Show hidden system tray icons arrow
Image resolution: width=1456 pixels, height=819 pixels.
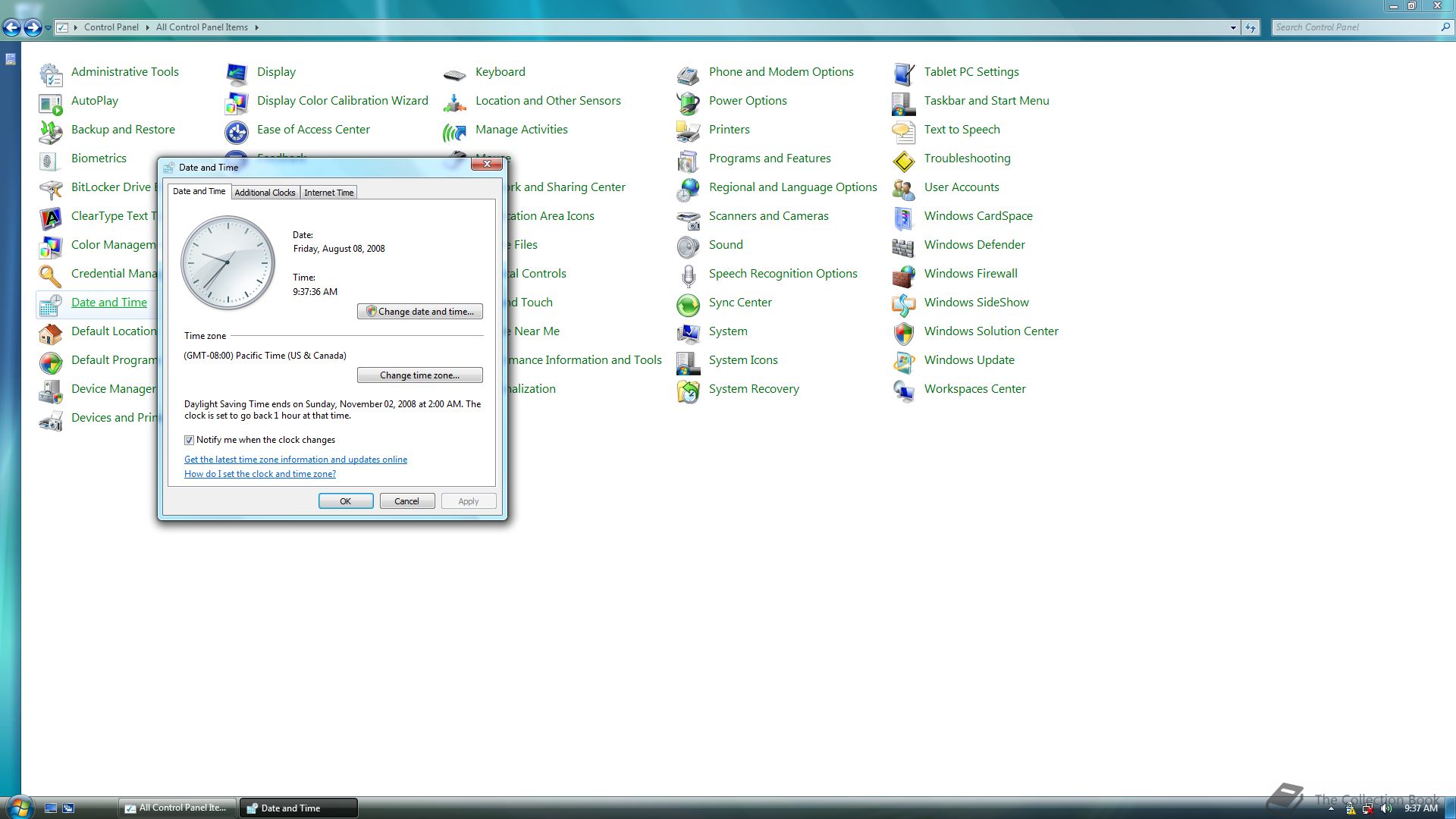click(x=1331, y=808)
